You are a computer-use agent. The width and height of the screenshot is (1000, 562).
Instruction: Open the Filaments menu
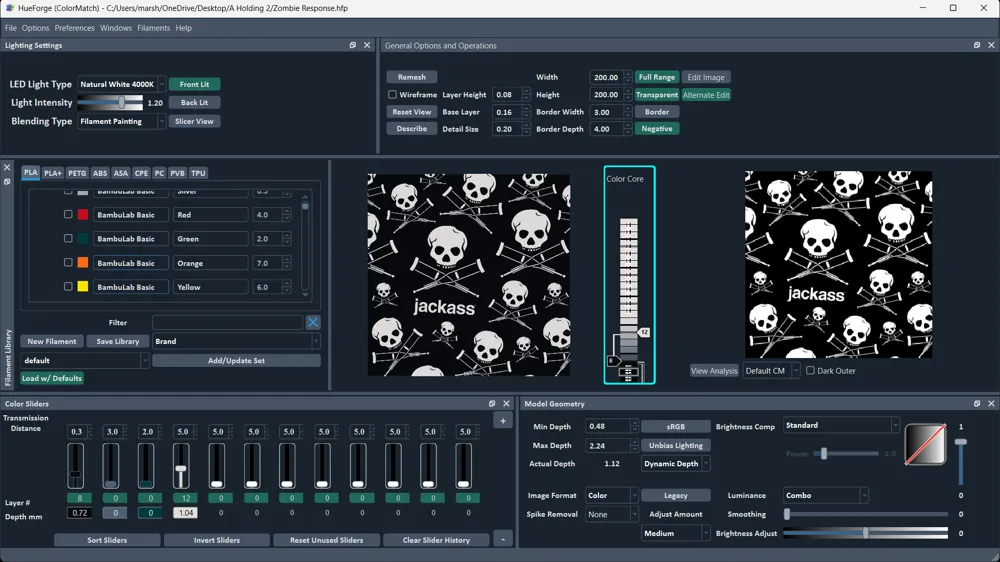154,28
